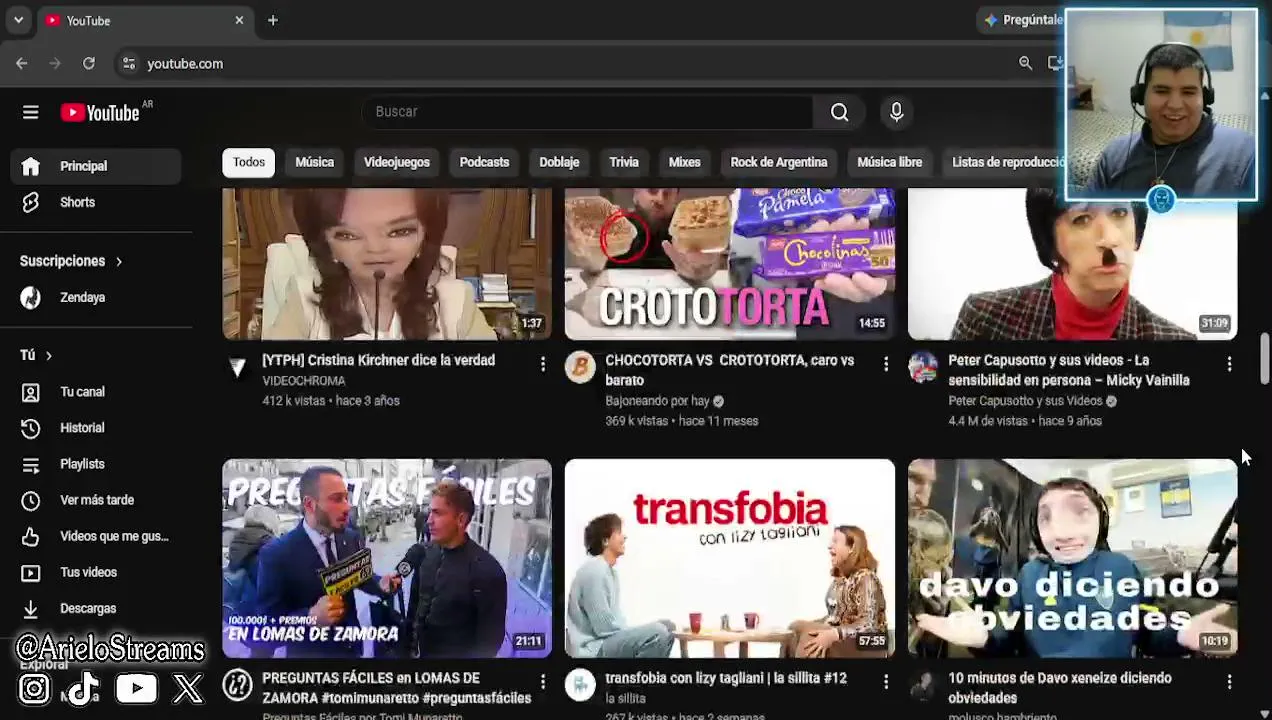Viewport: 1272px width, 720px height.
Task: Open Ver más tarde
Action: click(x=96, y=500)
